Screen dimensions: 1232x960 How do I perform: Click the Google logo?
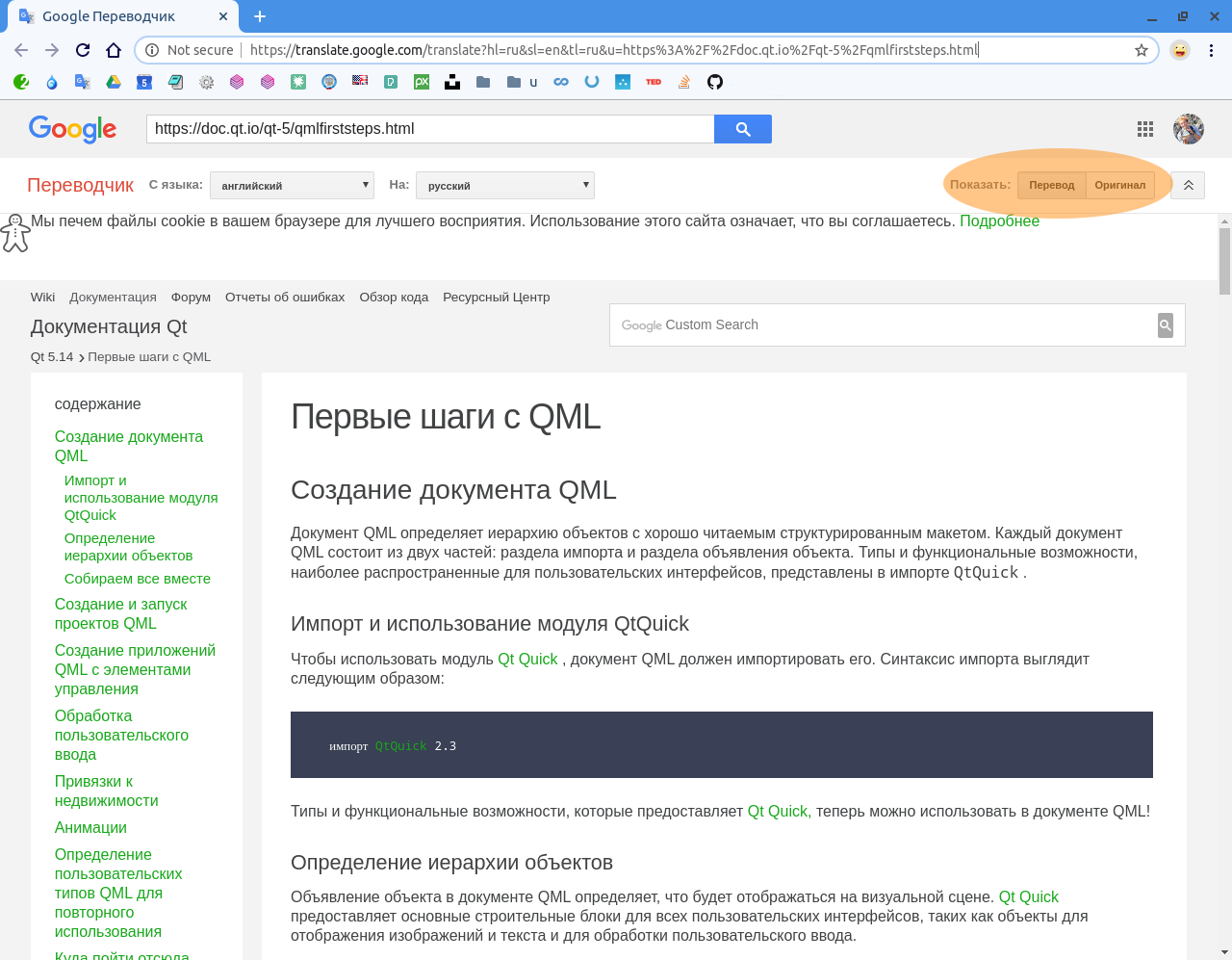coord(72,129)
